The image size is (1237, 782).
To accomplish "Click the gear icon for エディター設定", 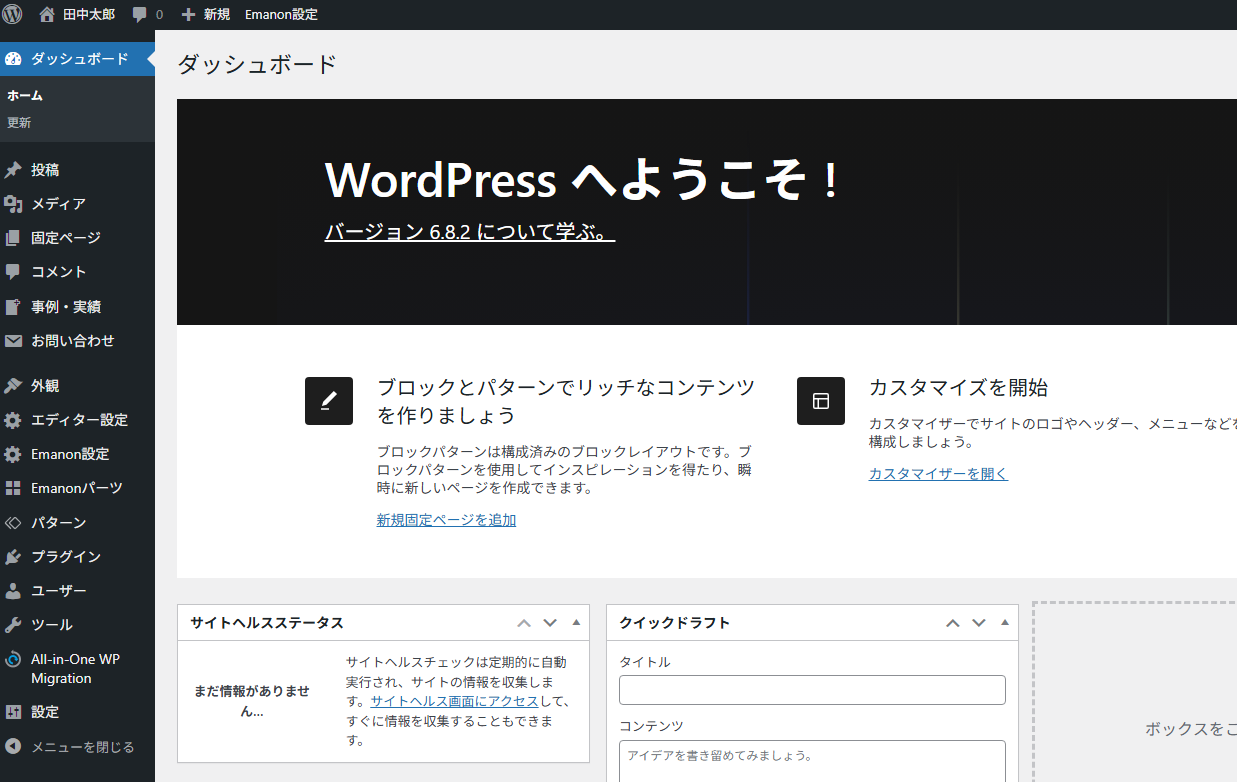I will tap(13, 420).
